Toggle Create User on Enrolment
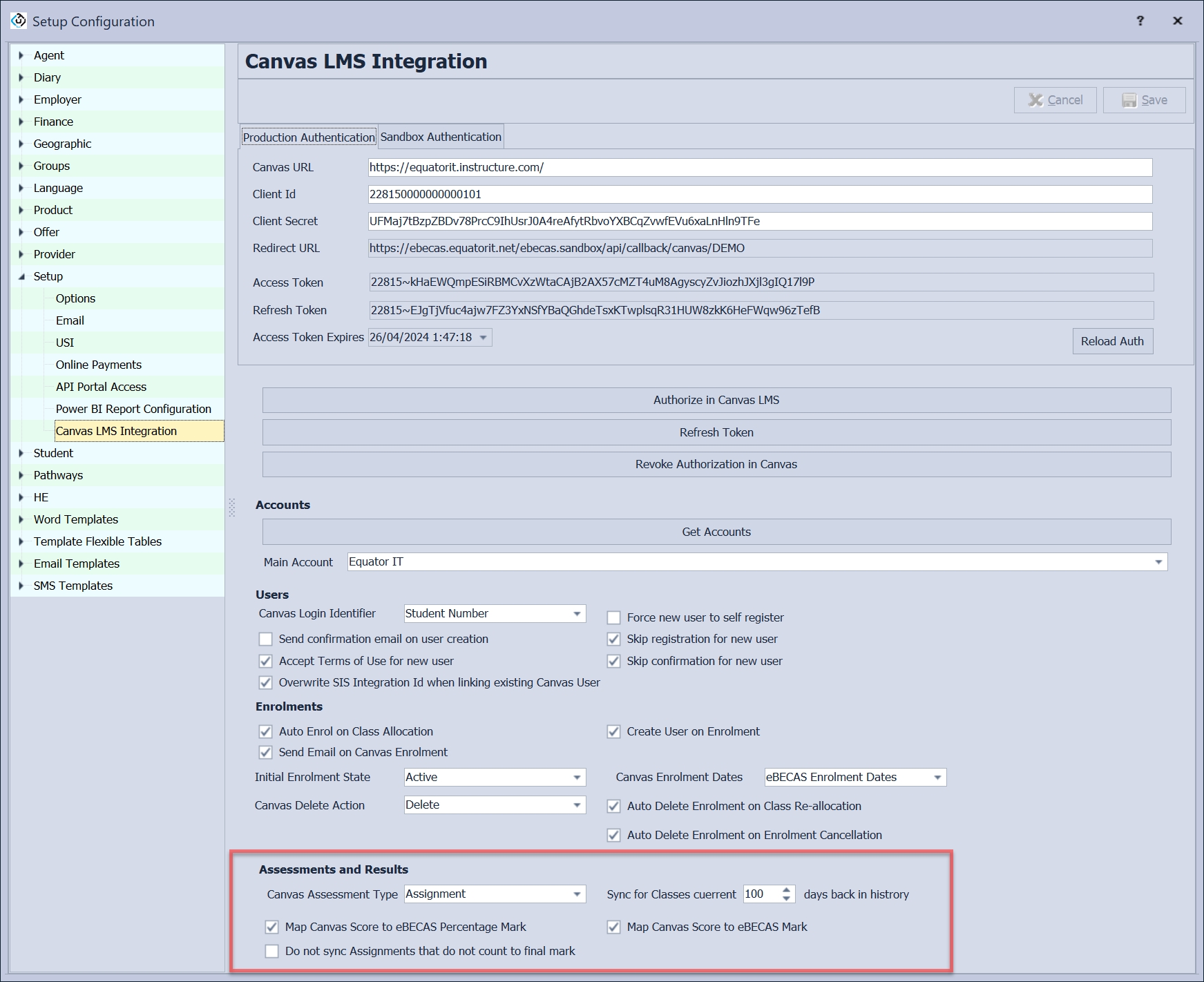Viewport: 1204px width, 982px height. (613, 731)
